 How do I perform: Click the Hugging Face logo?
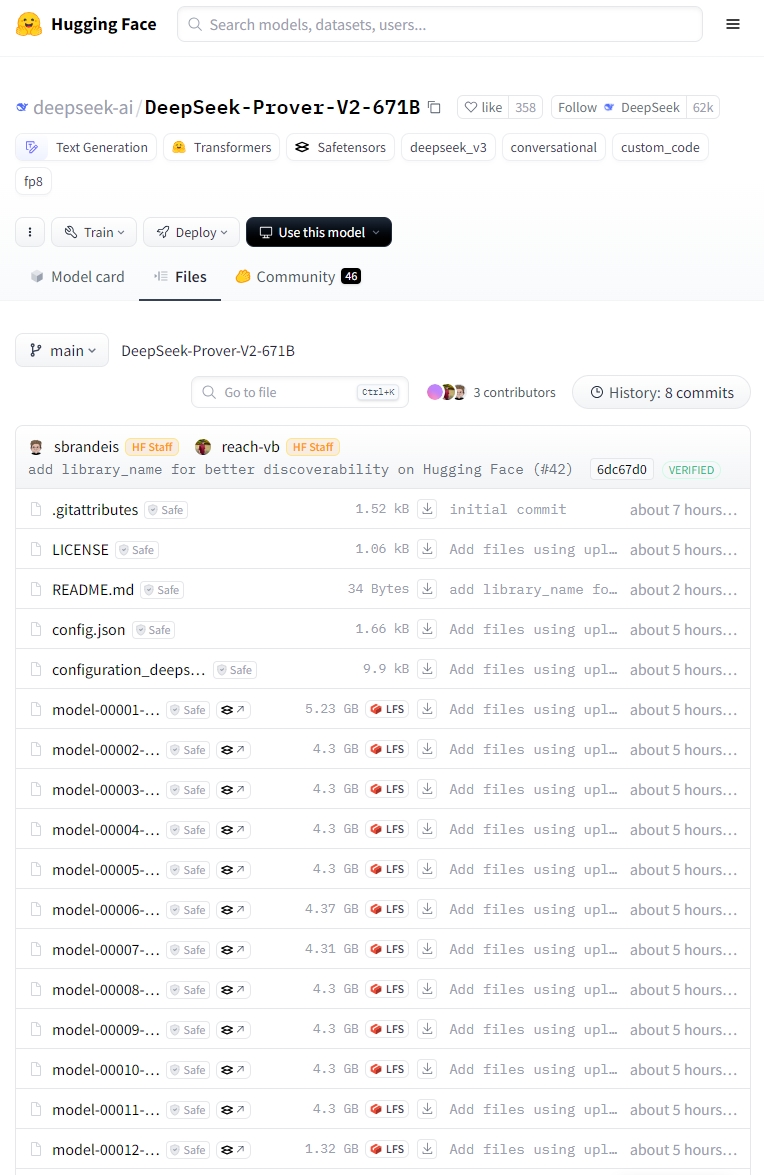(x=86, y=25)
